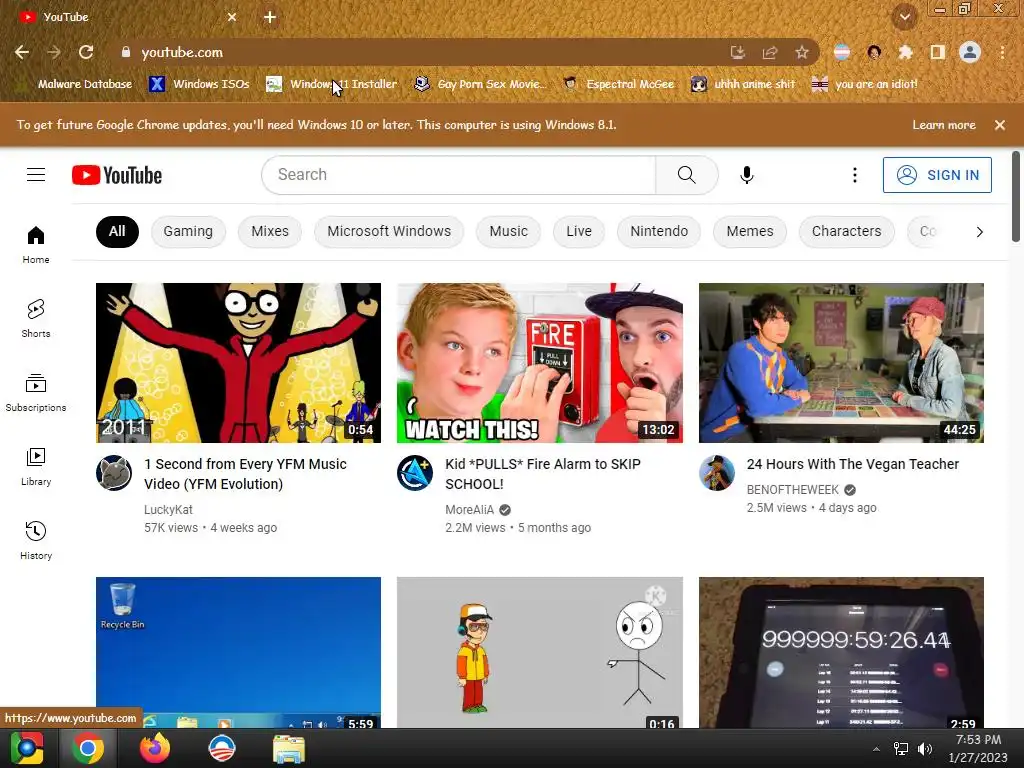Open 'you are an idiot!' bookmark
Screen dimensions: 1024x768
coord(864,84)
